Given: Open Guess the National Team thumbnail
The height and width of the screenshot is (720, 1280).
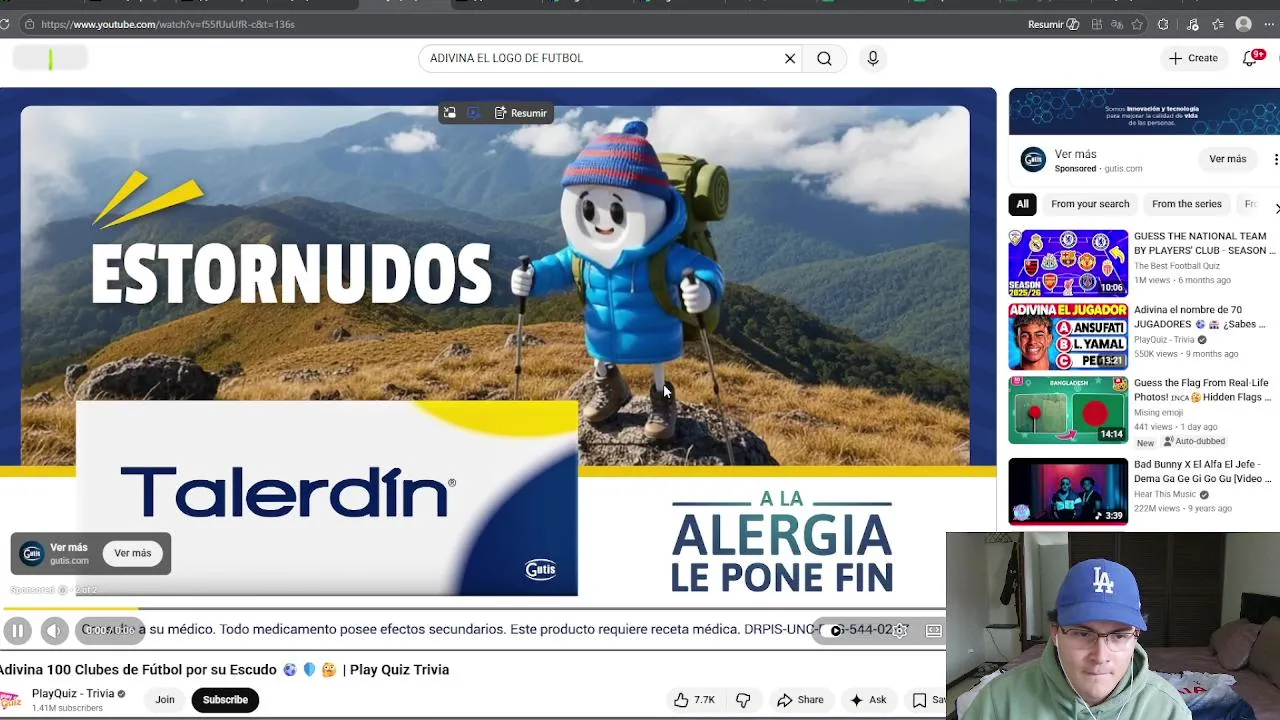Looking at the screenshot, I should click(1068, 263).
